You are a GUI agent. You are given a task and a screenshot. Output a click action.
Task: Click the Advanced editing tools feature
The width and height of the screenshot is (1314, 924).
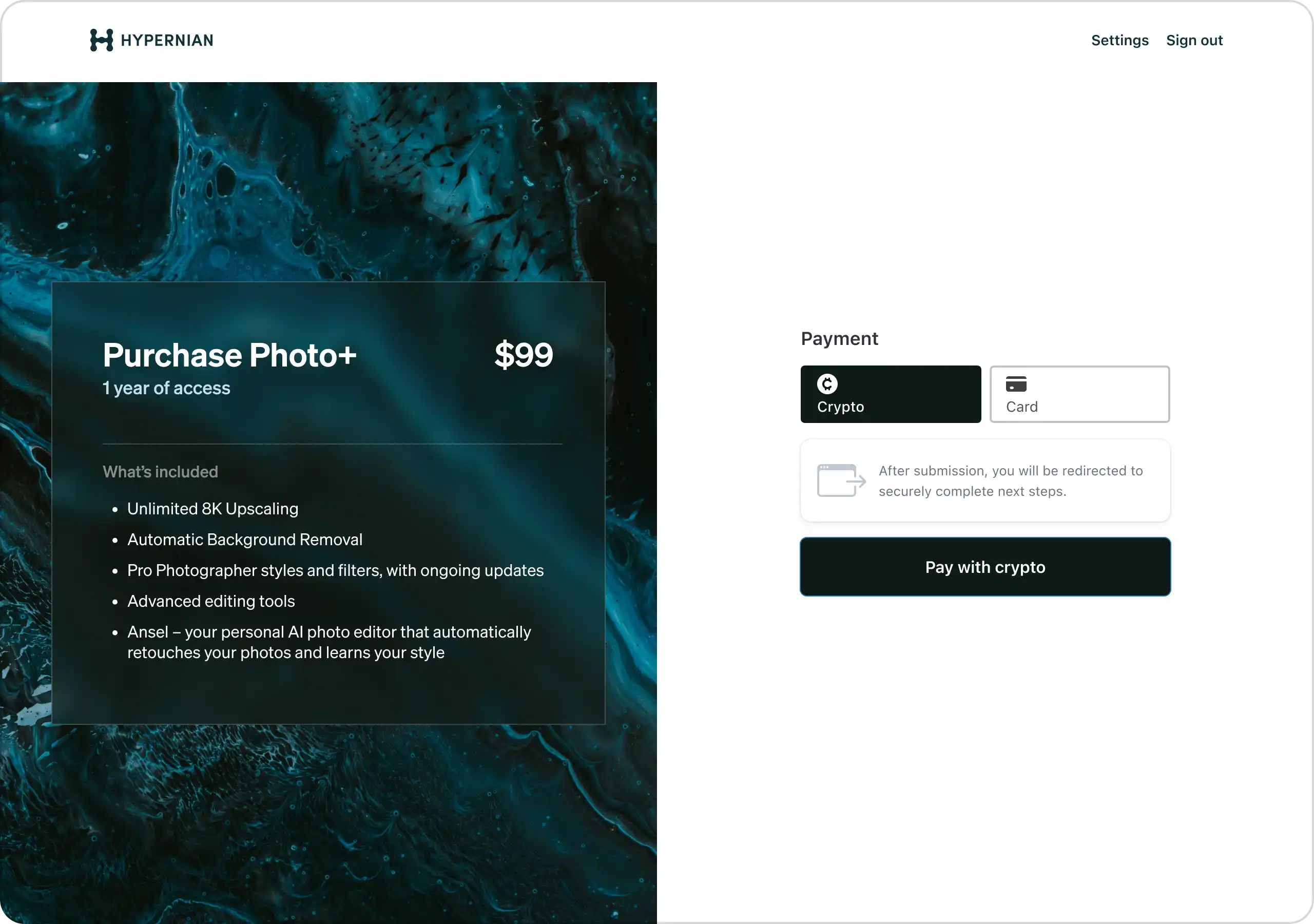tap(210, 601)
